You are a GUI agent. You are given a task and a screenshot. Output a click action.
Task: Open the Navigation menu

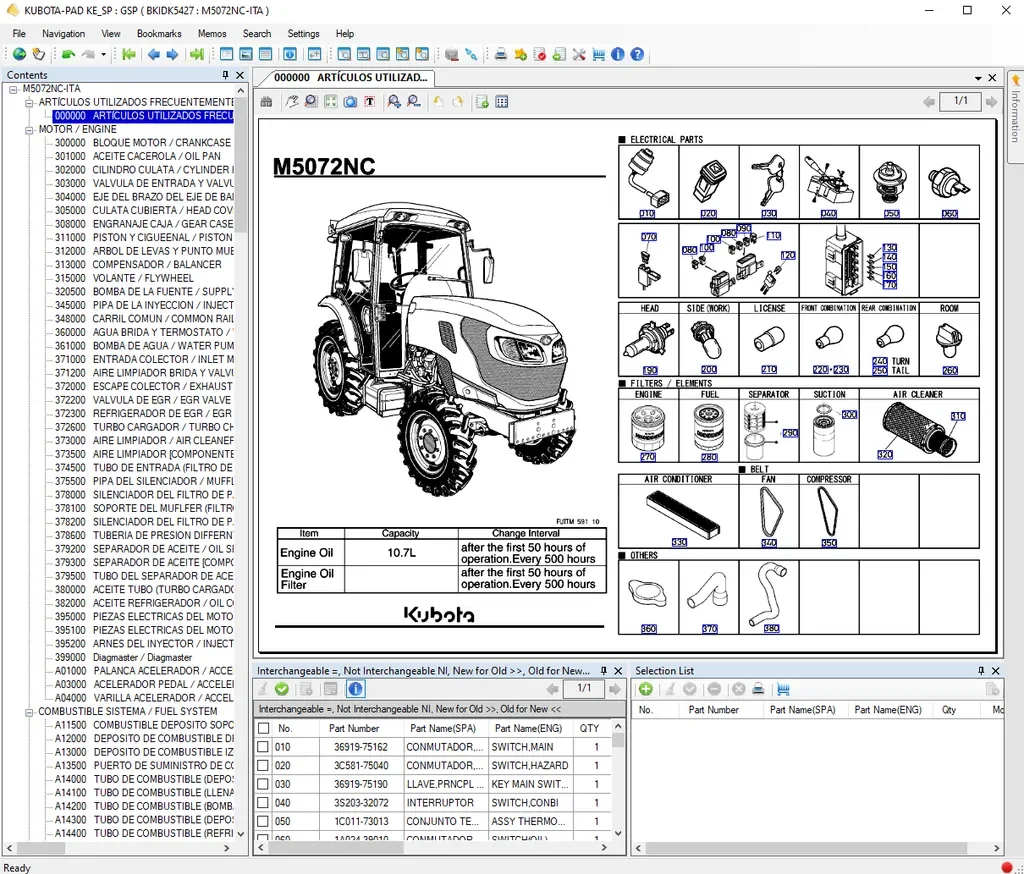coord(63,33)
